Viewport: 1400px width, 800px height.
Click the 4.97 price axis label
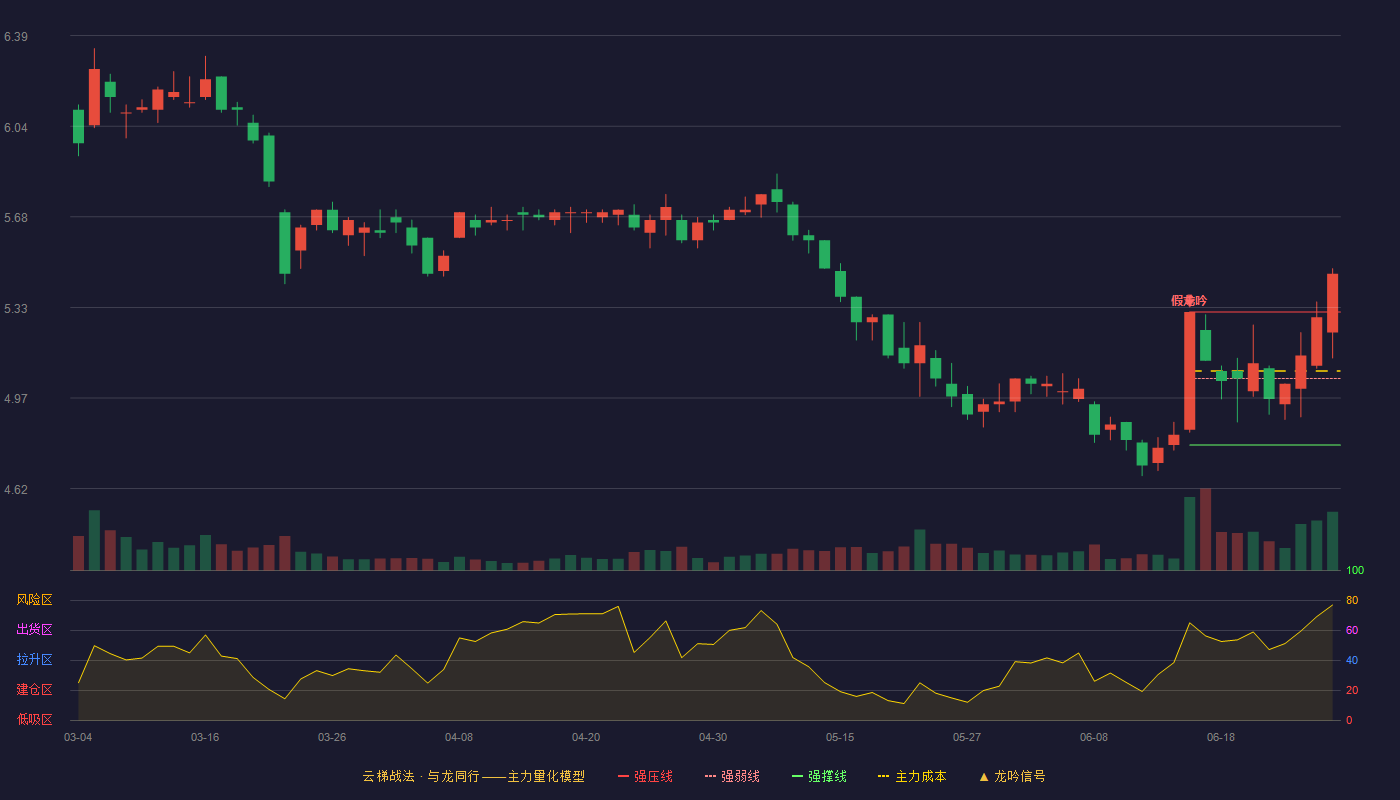(x=16, y=399)
